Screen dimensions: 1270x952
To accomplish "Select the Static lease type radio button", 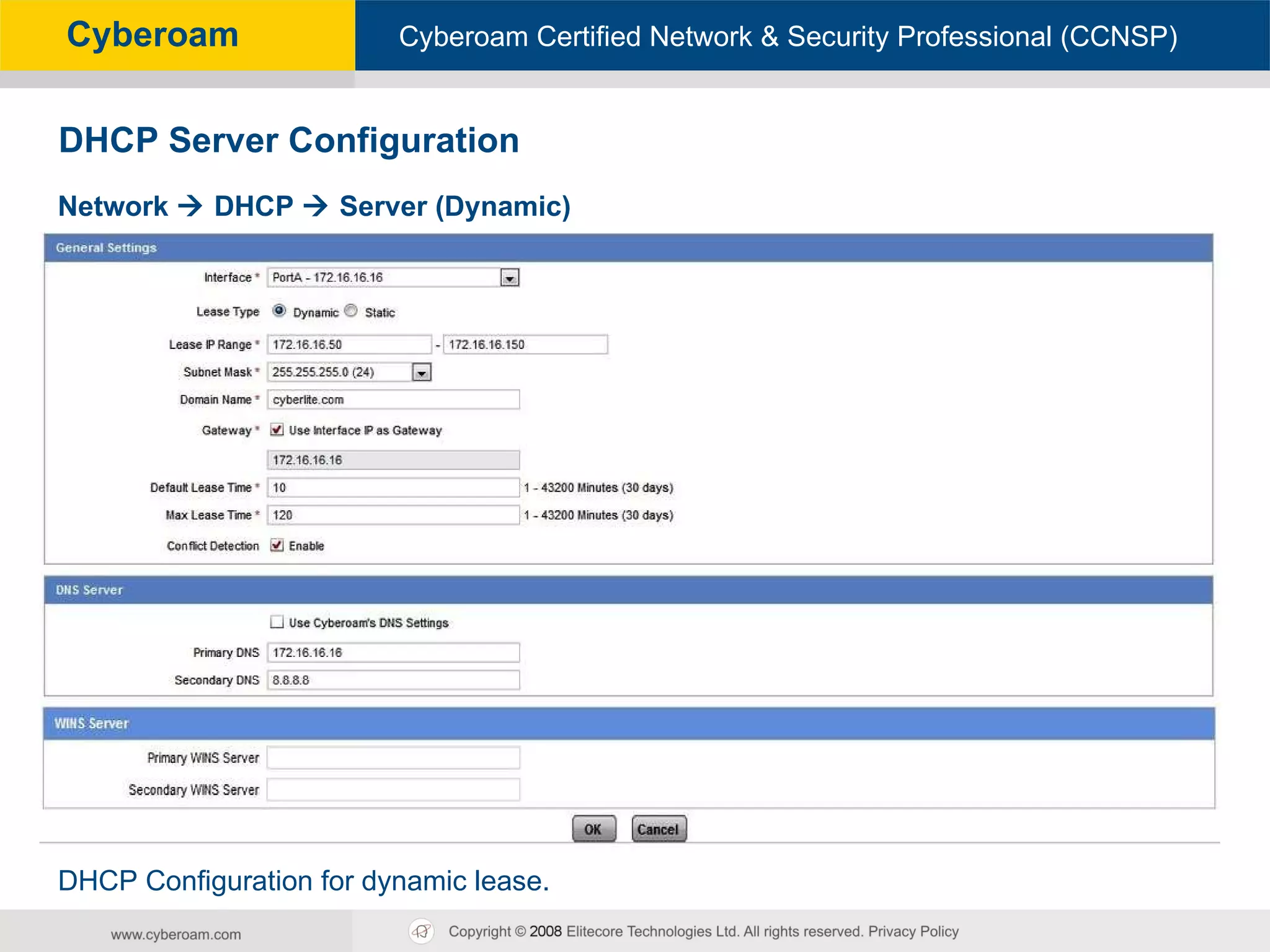I will coord(351,311).
